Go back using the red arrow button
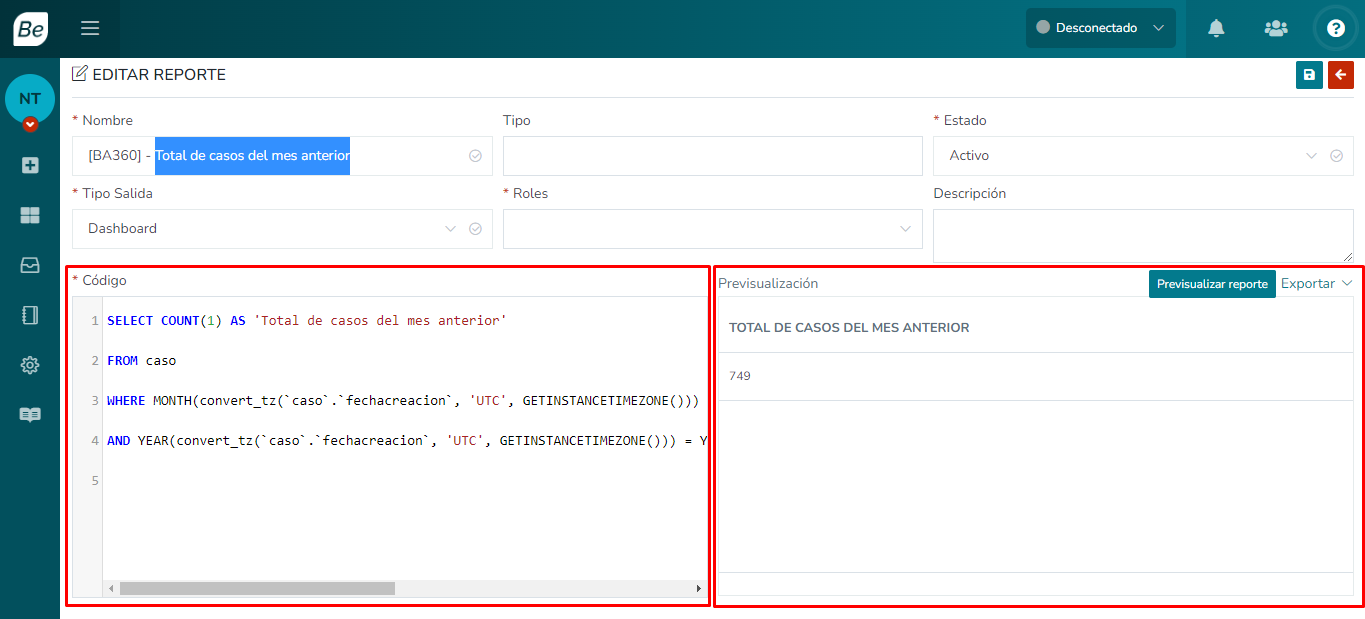 (x=1340, y=75)
